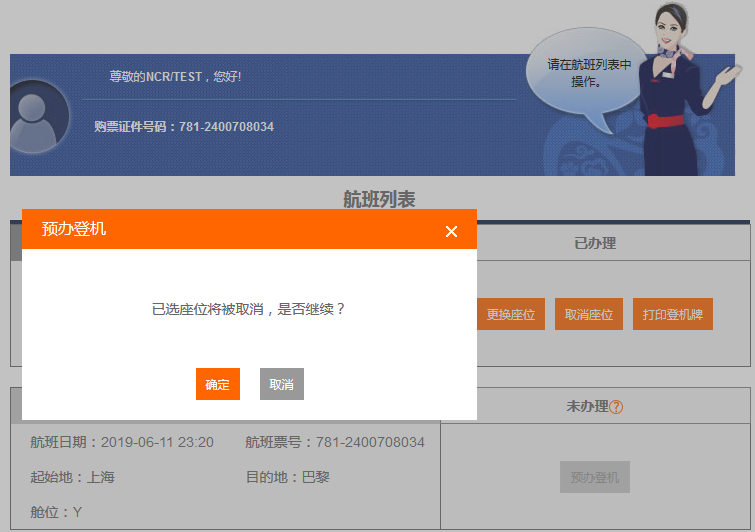Click the 确定 button to confirm
755x532 pixels.
coord(217,384)
